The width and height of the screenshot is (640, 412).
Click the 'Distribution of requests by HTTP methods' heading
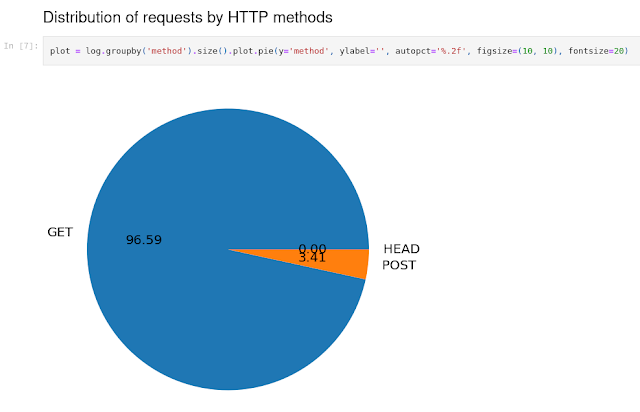(x=172, y=16)
